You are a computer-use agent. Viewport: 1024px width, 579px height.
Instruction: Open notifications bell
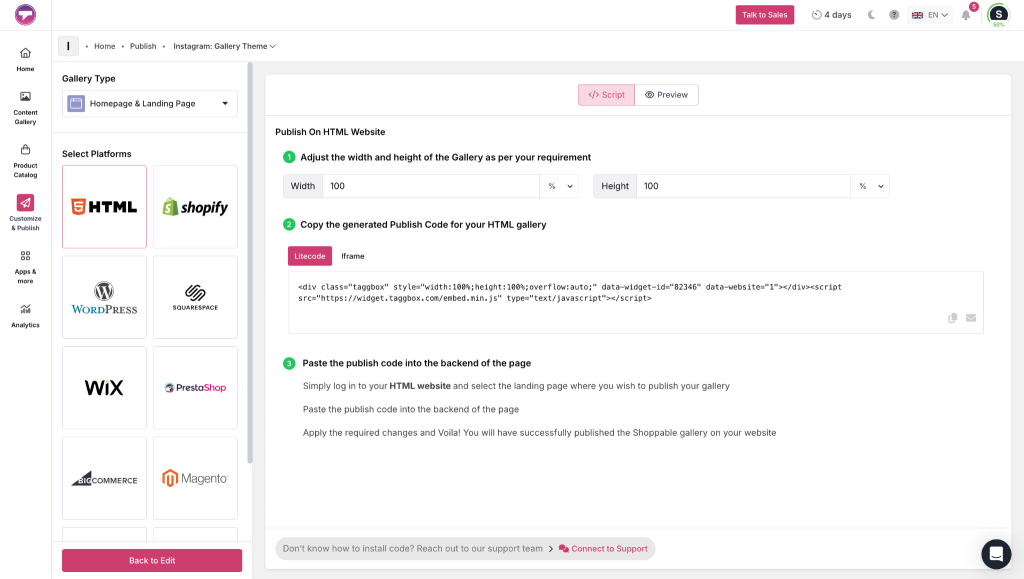pos(966,14)
